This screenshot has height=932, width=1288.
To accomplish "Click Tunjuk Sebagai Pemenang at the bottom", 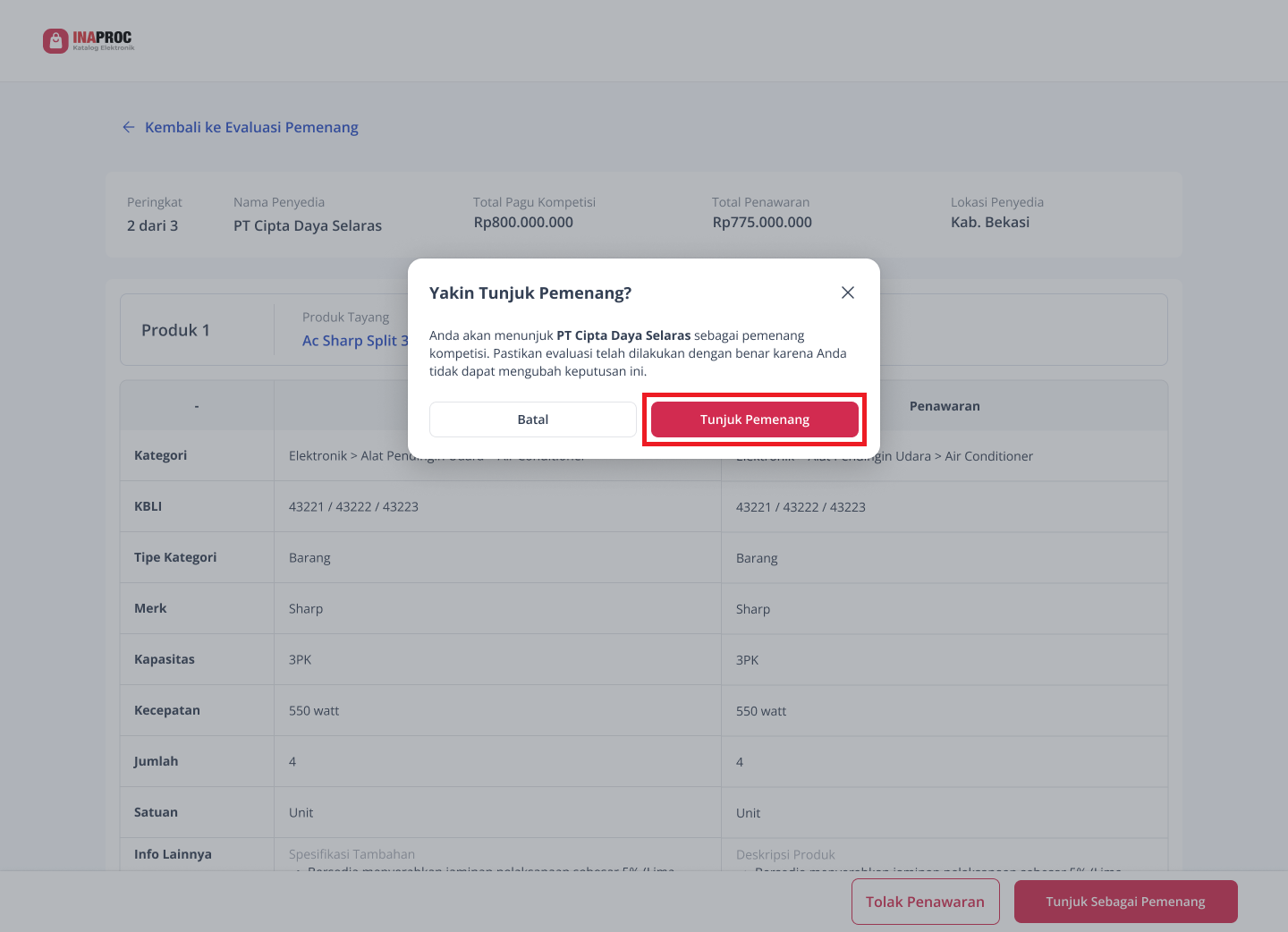I will tap(1125, 902).
